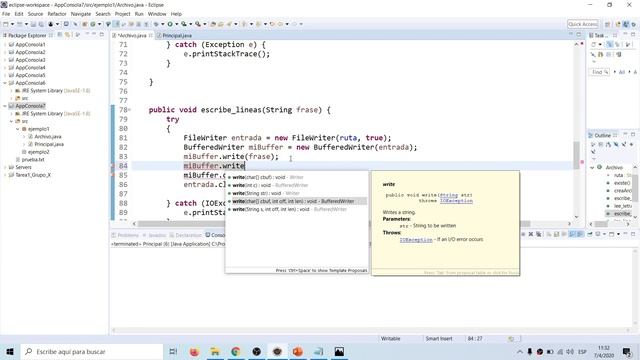Switch to the Problems tab
This screenshot has width=640, height=360.
(x=126, y=235)
